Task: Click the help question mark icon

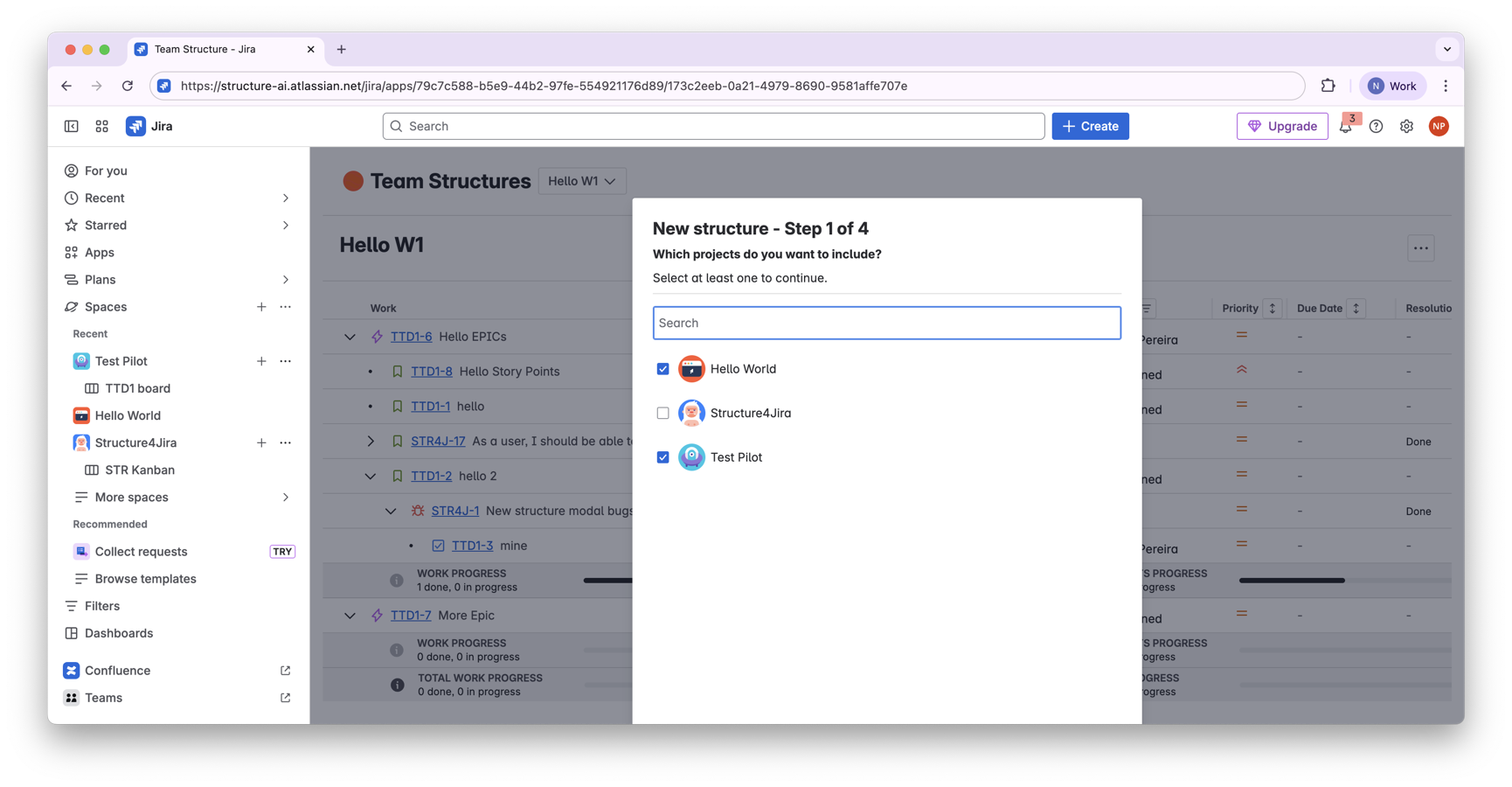Action: (x=1376, y=127)
